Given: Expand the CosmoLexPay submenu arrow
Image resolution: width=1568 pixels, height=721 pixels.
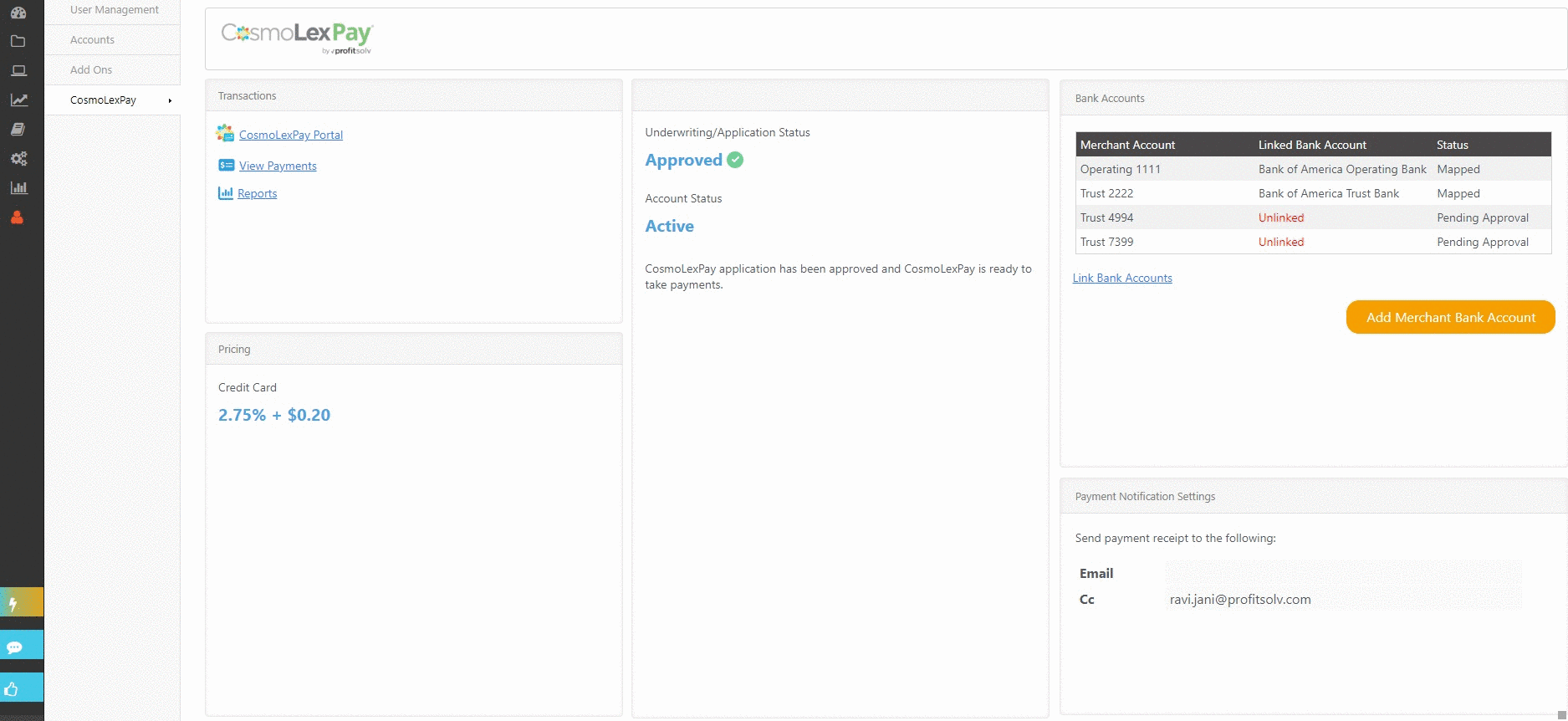Looking at the screenshot, I should [x=170, y=100].
